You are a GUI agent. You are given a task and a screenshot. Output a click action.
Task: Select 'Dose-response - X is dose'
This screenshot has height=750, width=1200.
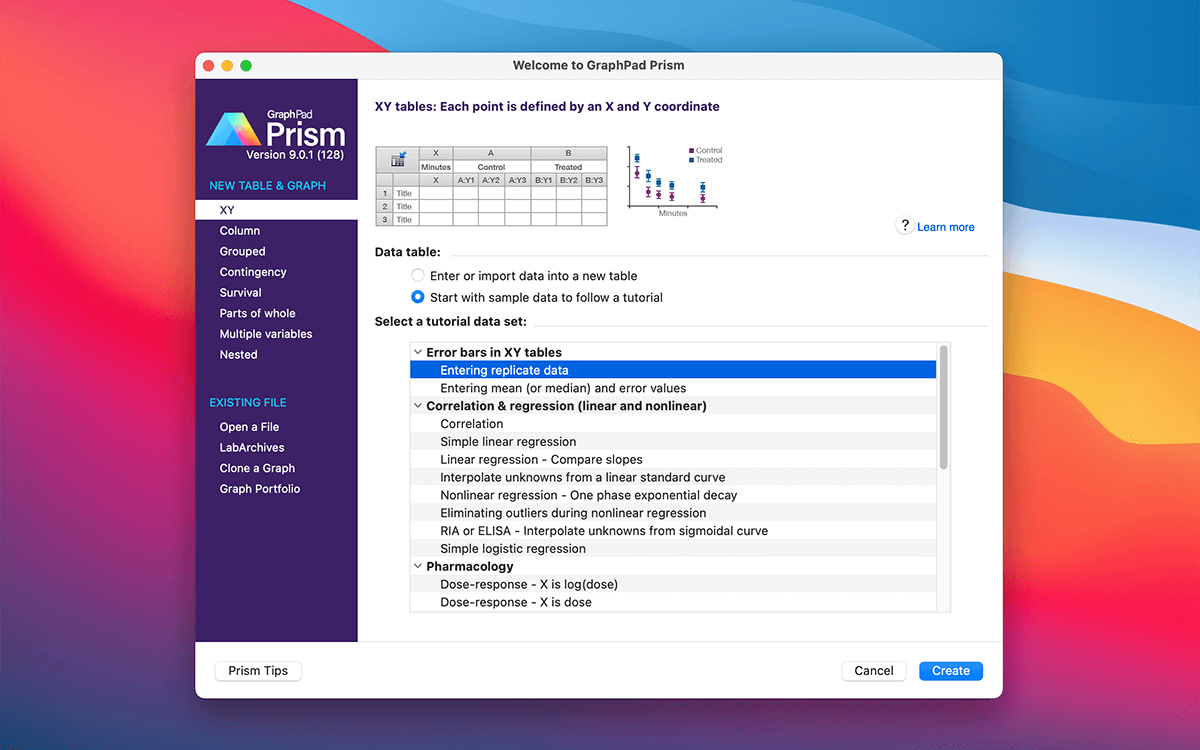673,602
